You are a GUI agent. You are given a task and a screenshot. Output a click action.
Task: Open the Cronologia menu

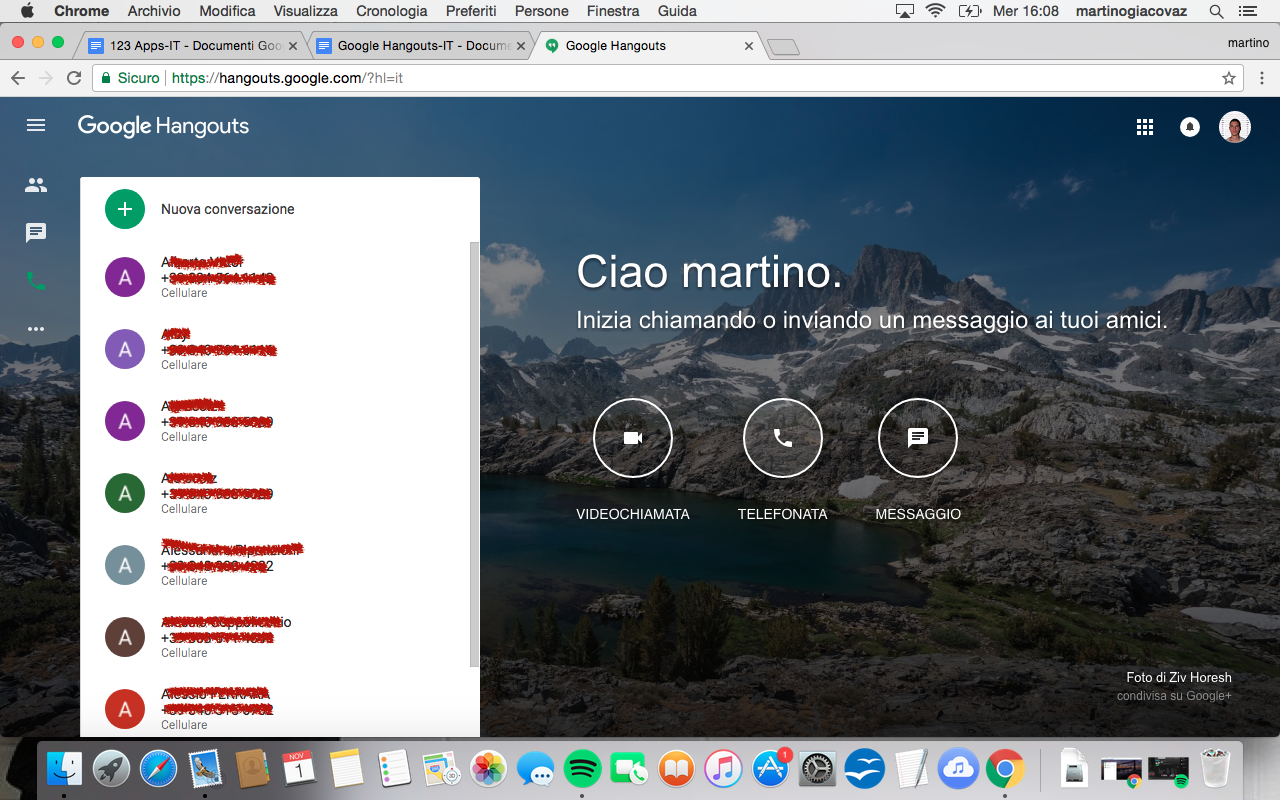(392, 11)
